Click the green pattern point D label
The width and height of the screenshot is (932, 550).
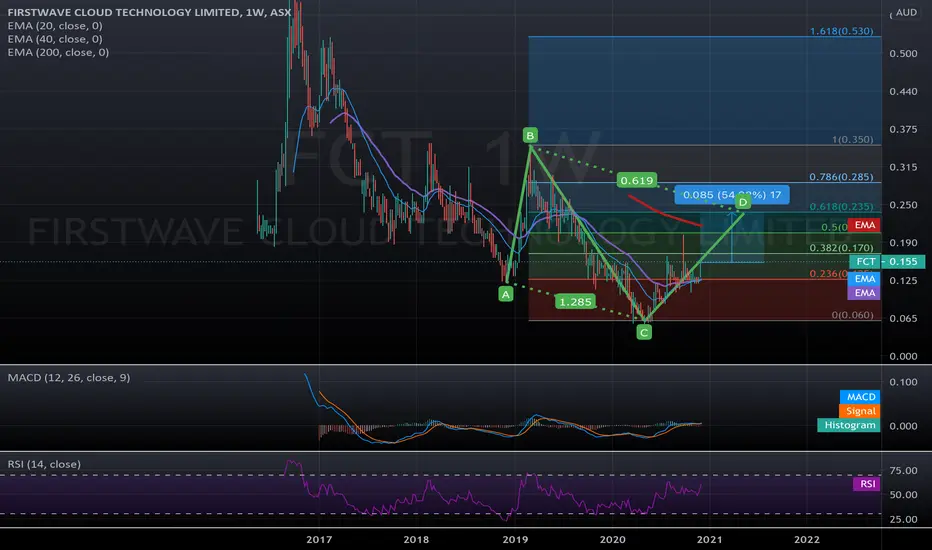tap(743, 203)
